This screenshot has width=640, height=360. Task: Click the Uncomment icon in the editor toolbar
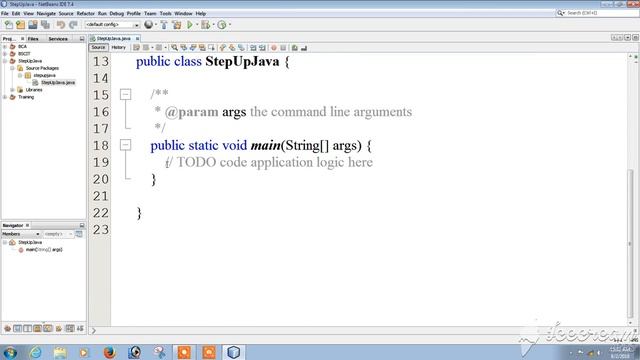(304, 48)
